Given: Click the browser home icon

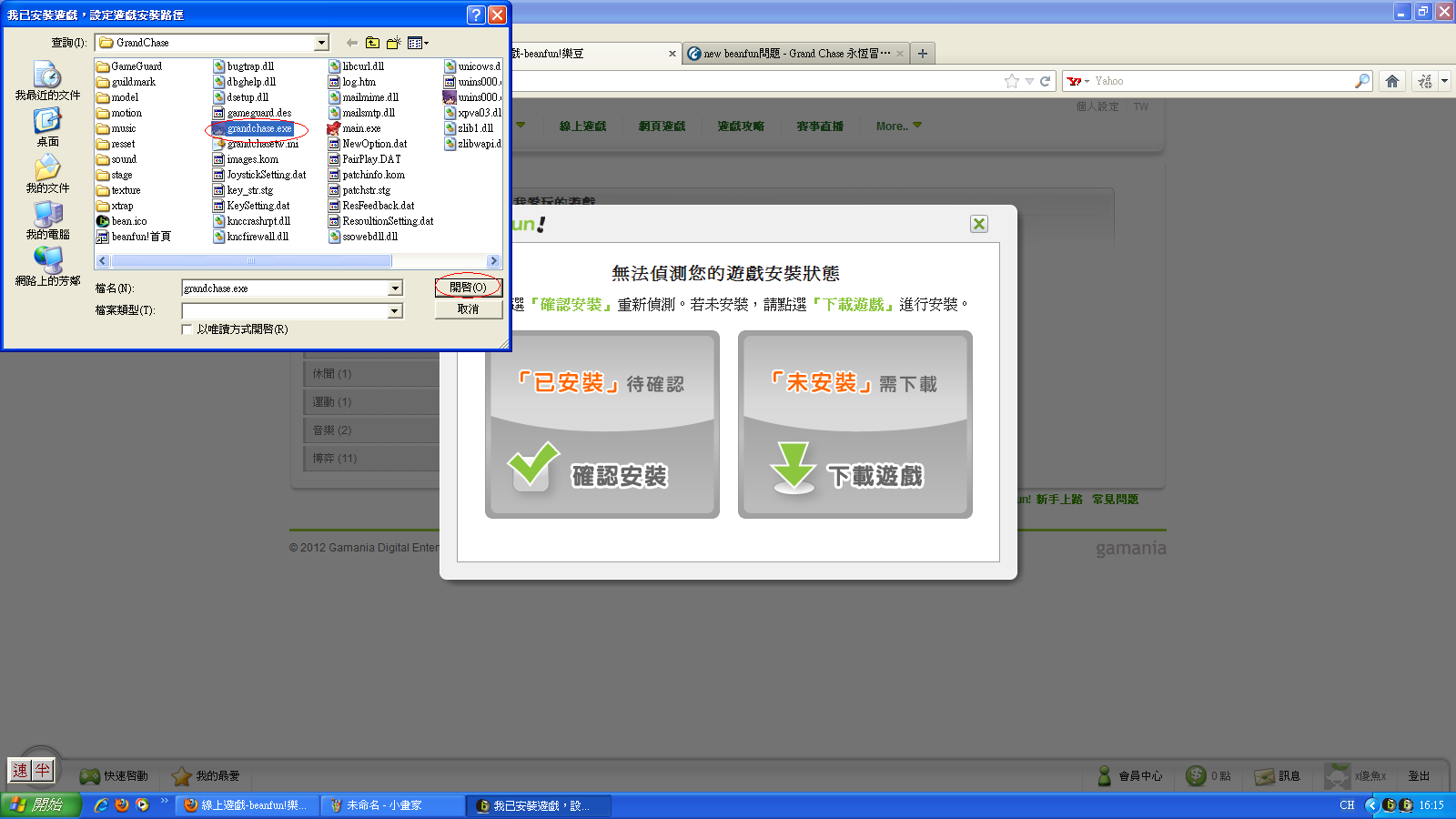Looking at the screenshot, I should [1391, 81].
